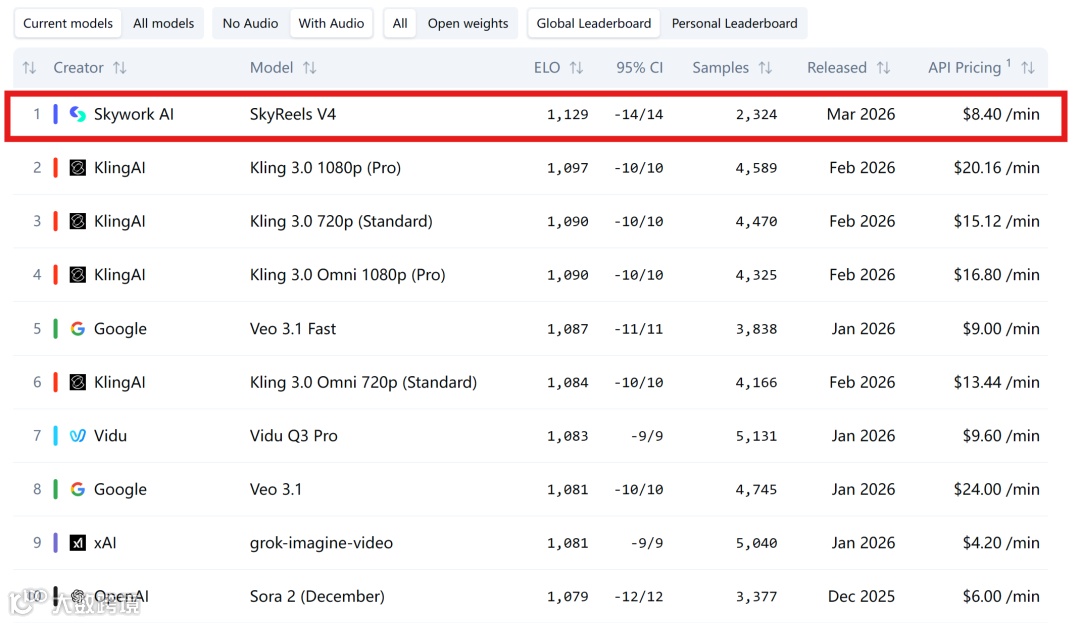
Task: Click the Skywork AI logo icon
Action: tap(78, 114)
